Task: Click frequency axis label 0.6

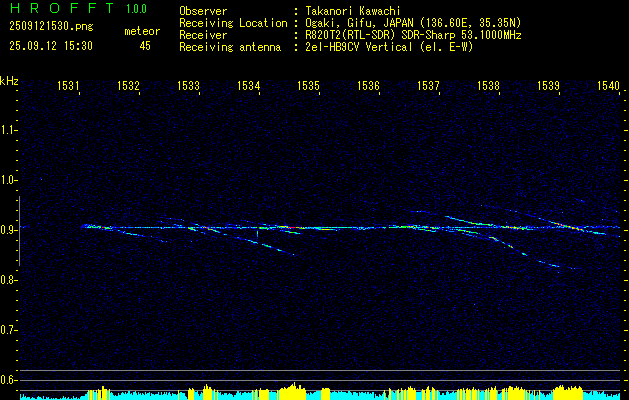Action: (x=8, y=380)
